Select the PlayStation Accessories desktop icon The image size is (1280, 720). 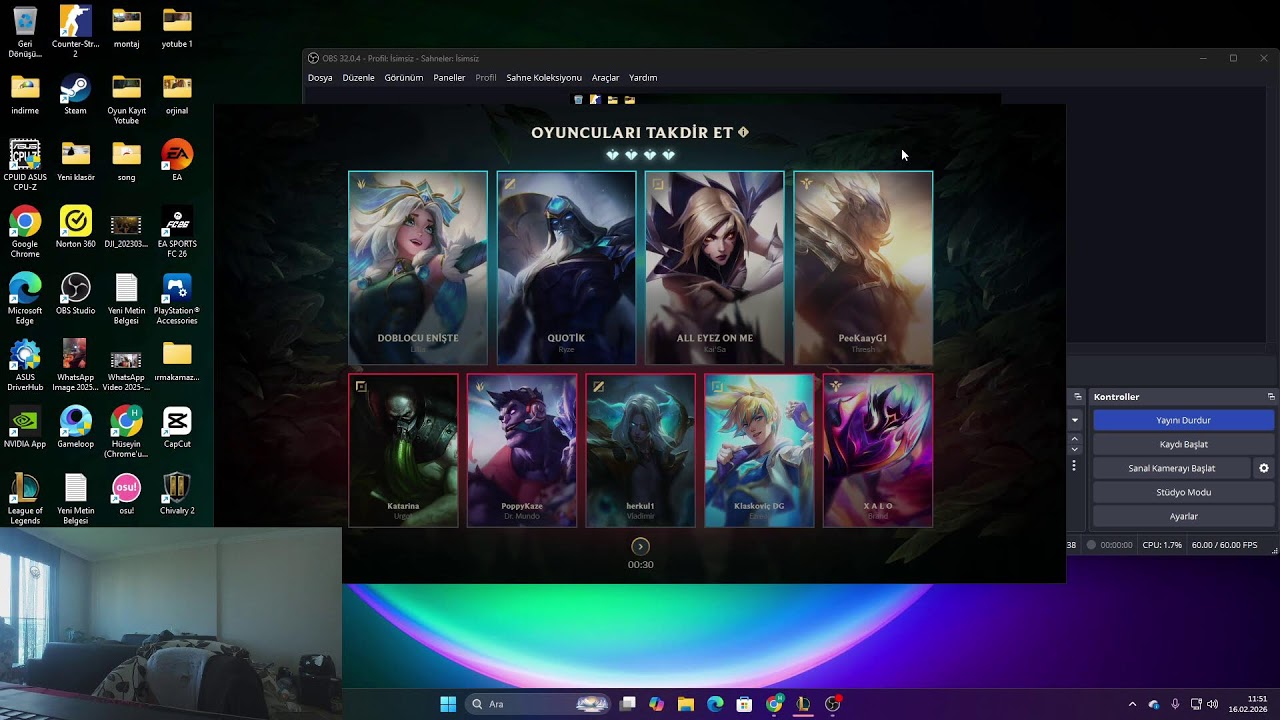point(177,299)
